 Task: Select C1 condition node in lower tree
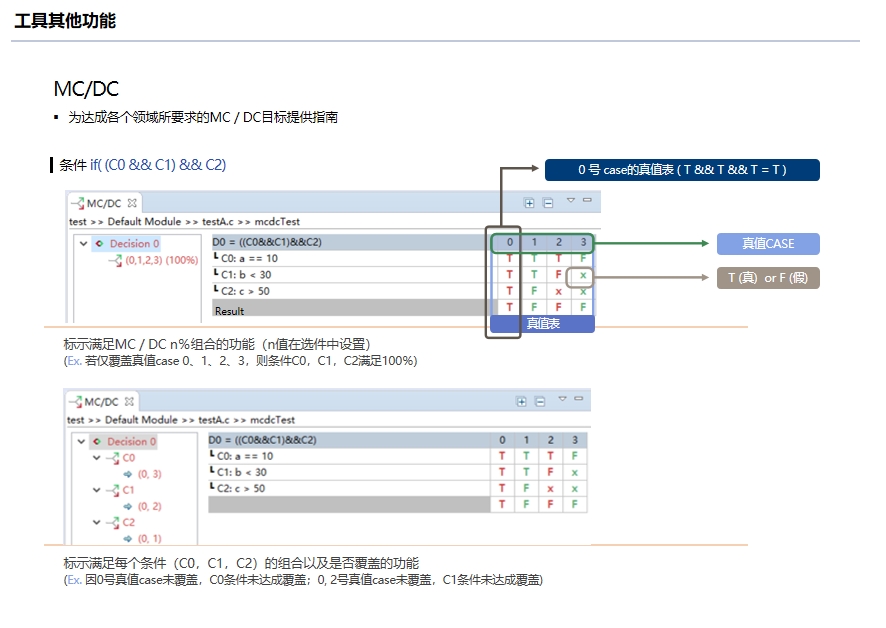pyautogui.click(x=129, y=490)
